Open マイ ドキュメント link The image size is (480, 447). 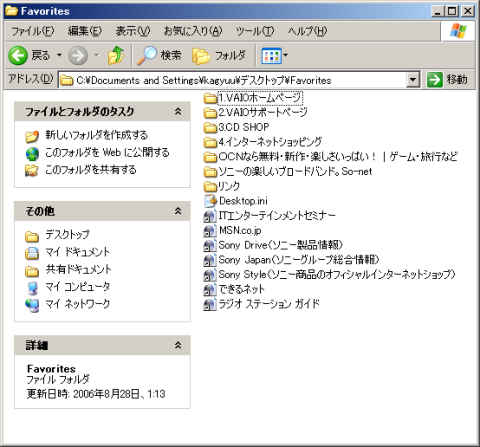point(78,252)
